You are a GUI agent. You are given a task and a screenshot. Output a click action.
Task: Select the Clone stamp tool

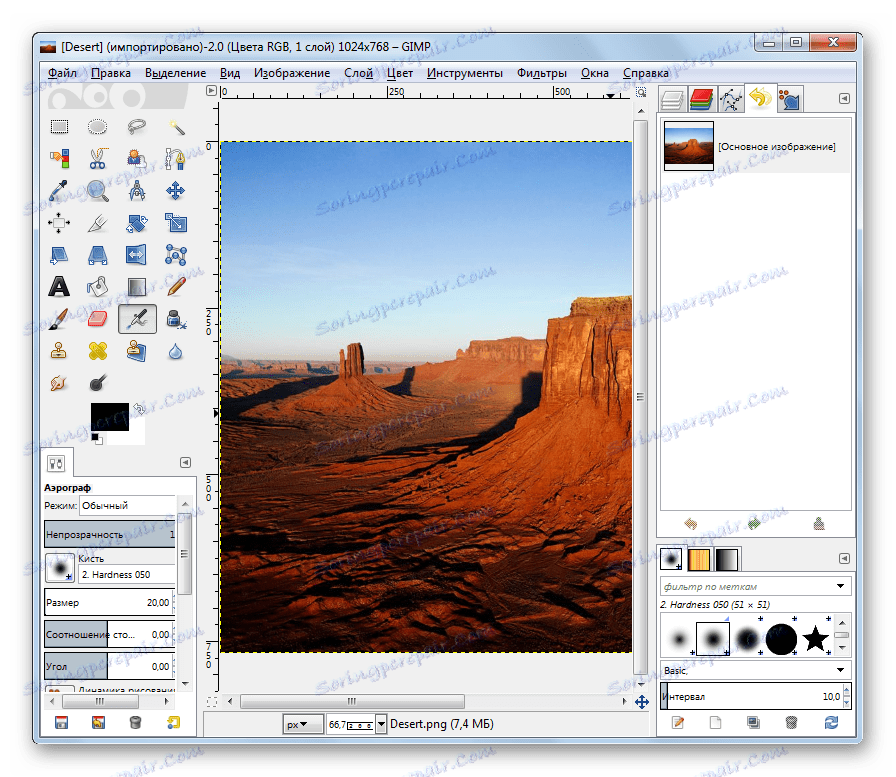coord(59,351)
